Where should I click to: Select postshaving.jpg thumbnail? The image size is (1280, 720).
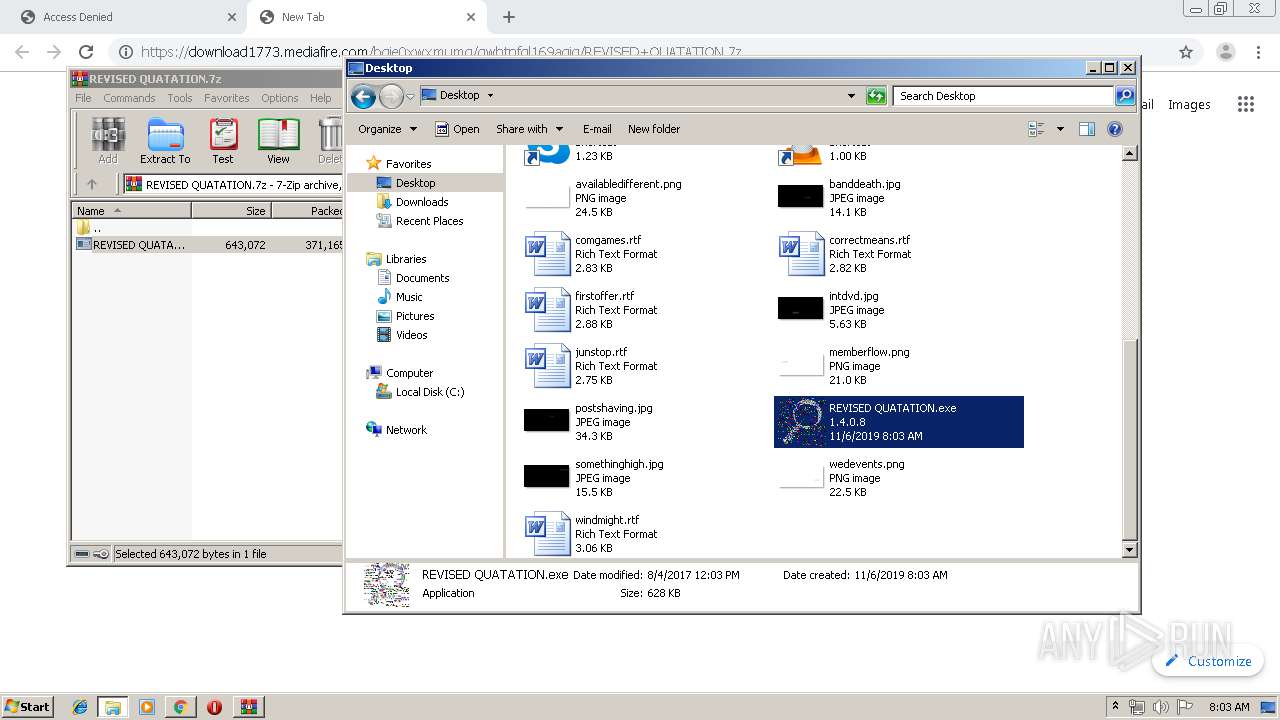[547, 421]
